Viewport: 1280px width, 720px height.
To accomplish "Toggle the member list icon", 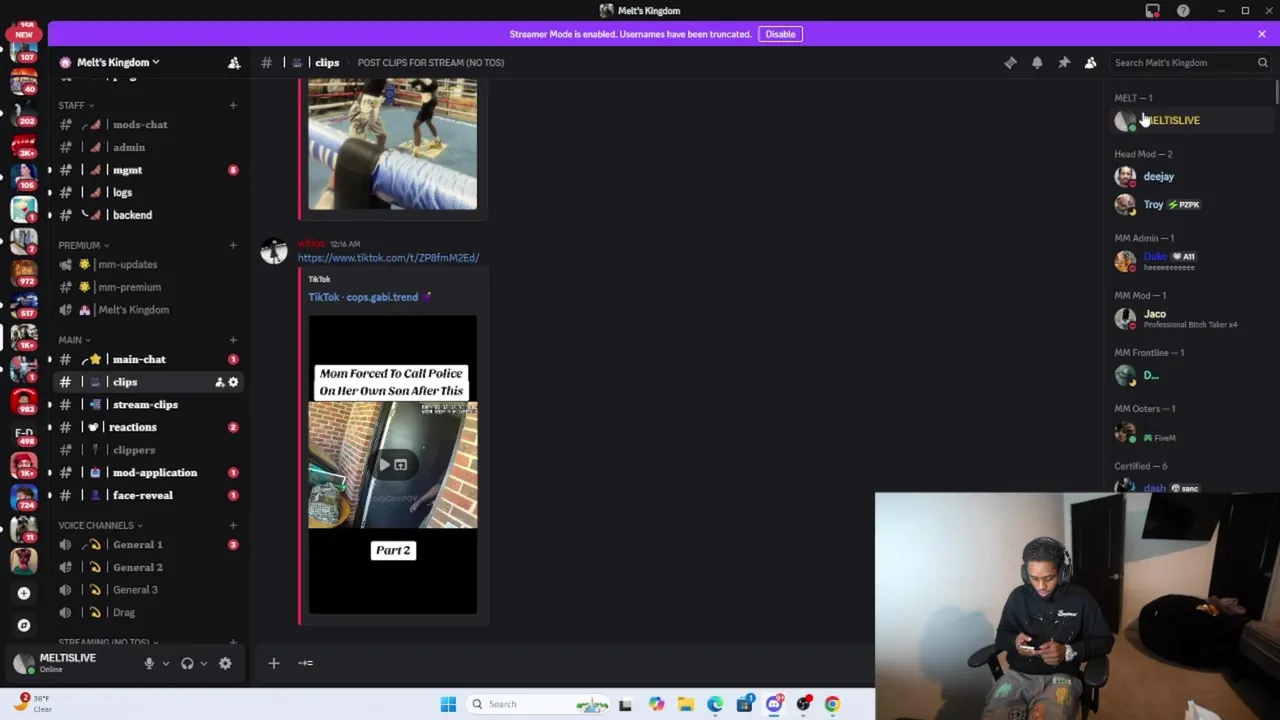I will click(x=1091, y=62).
